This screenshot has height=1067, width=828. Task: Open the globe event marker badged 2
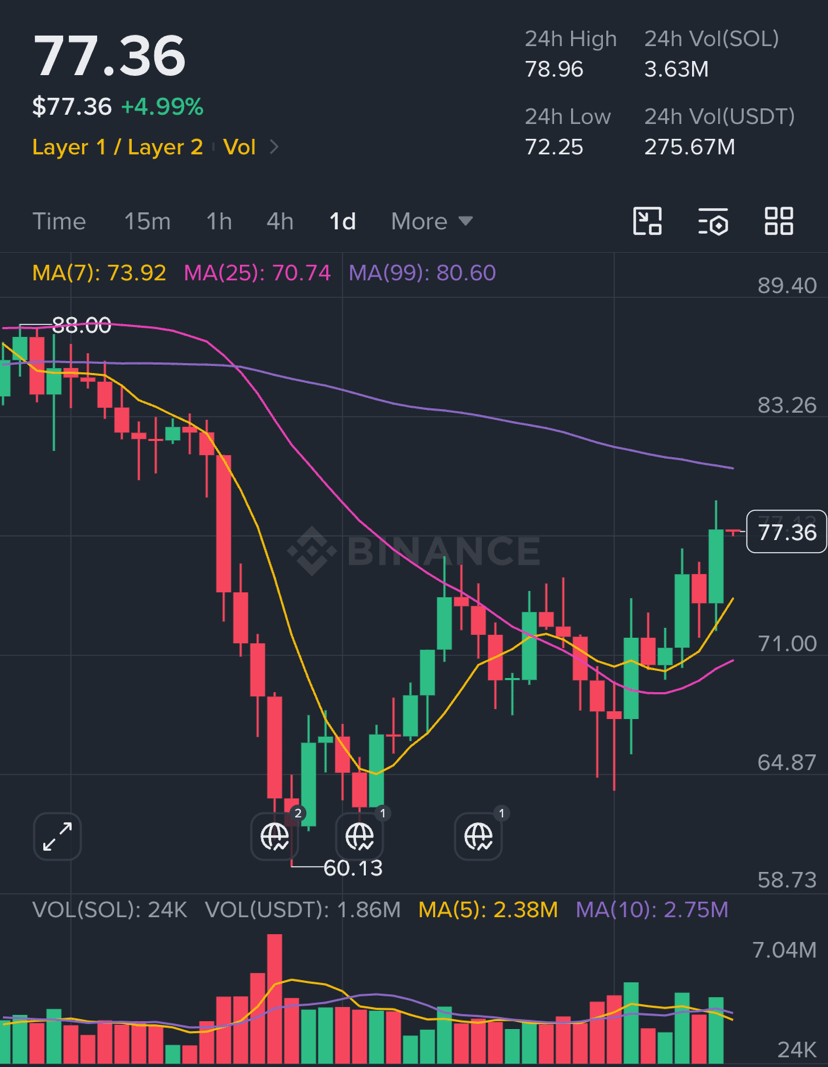[276, 836]
